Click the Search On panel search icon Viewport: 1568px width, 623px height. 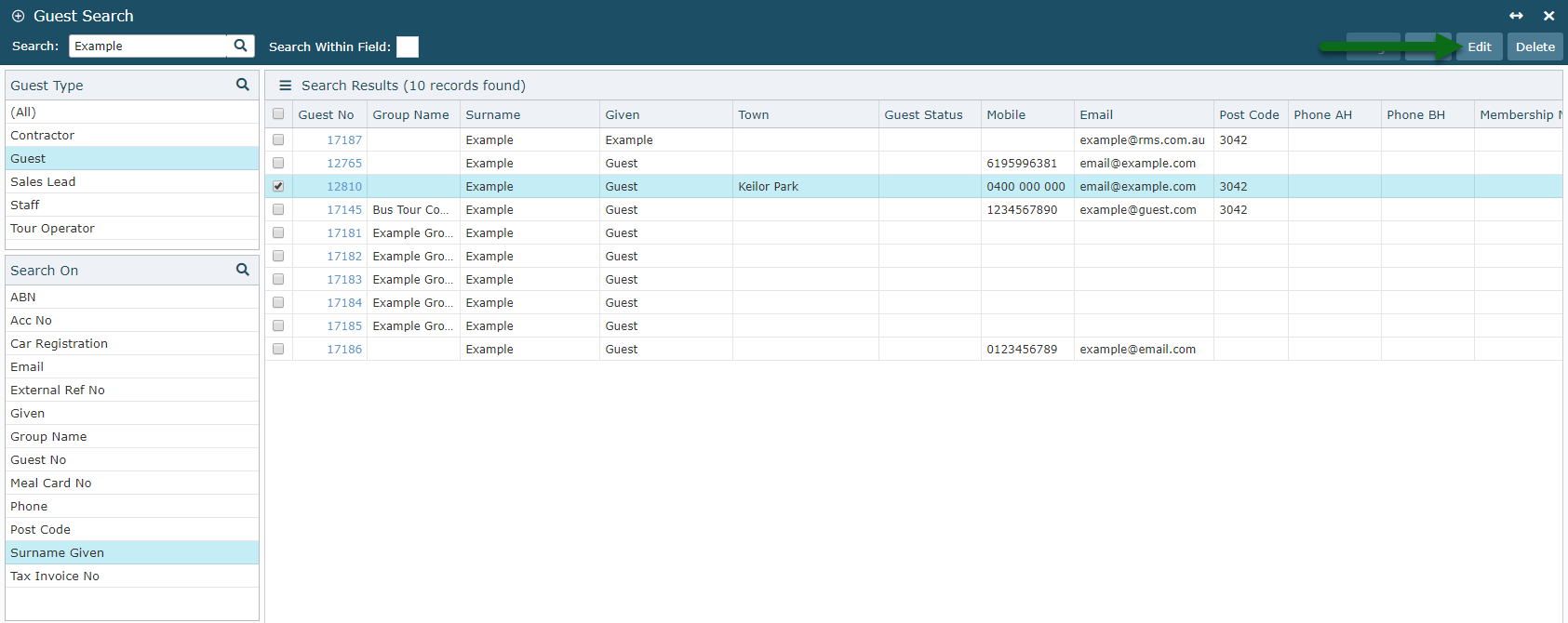tap(243, 270)
